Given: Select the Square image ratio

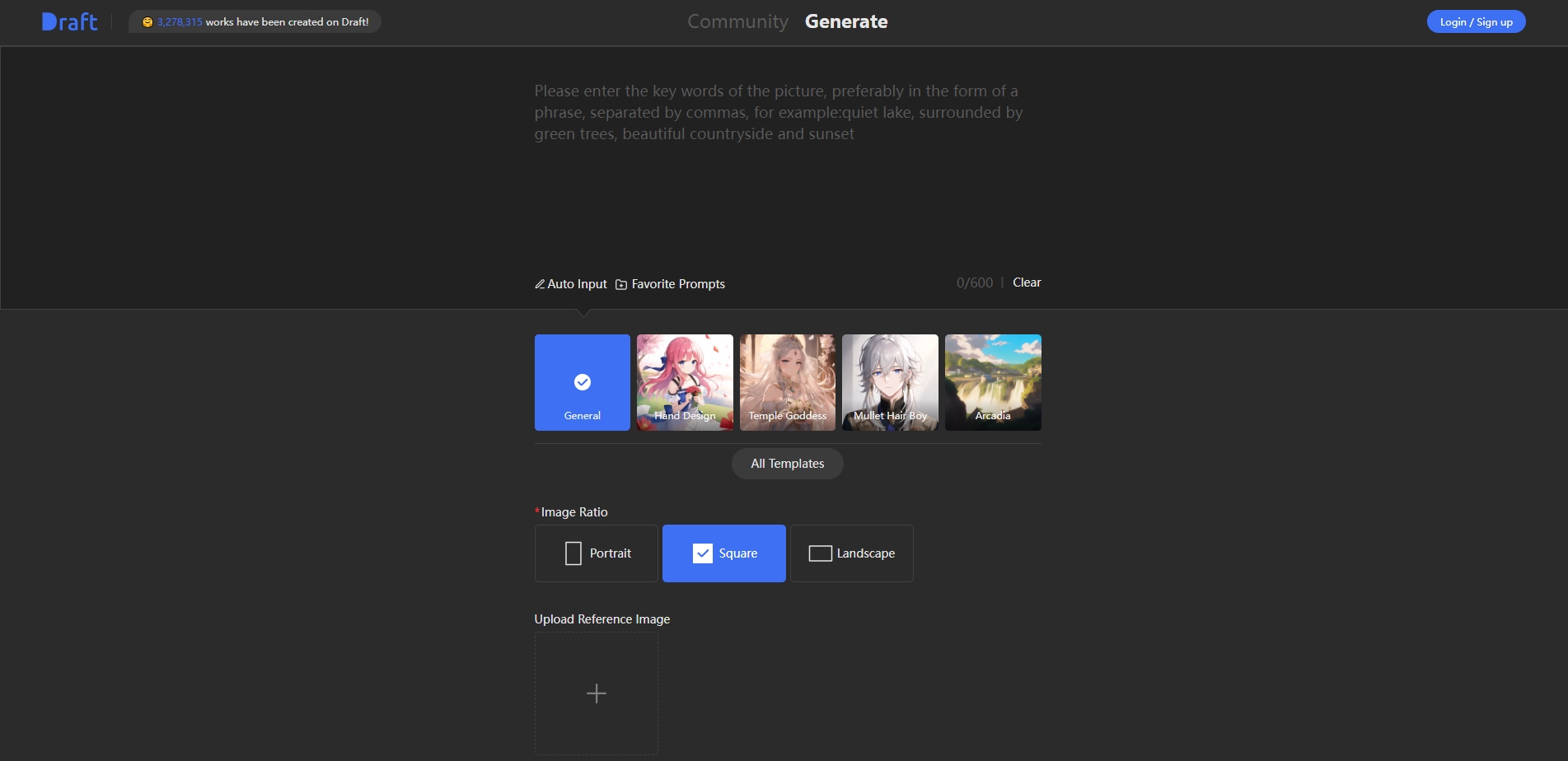Looking at the screenshot, I should tap(724, 553).
